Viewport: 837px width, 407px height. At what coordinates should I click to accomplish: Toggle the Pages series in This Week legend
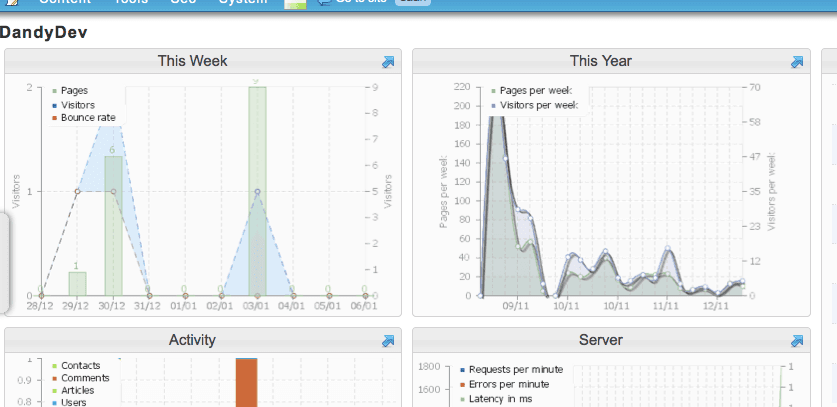(73, 91)
